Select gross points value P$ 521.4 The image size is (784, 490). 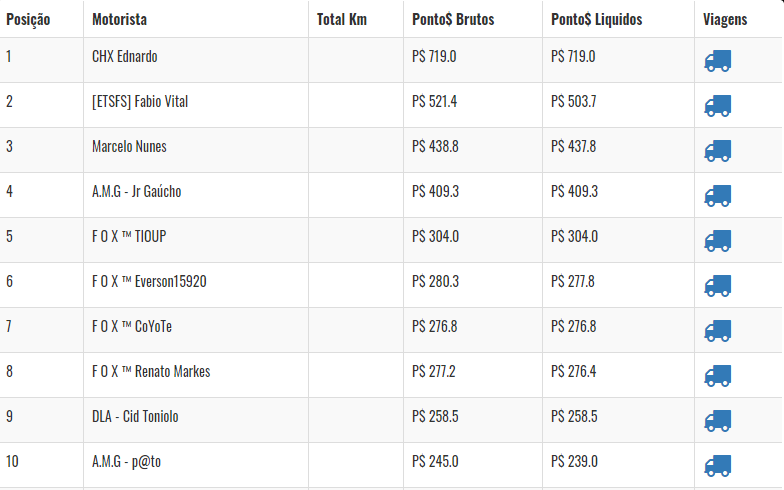coord(434,102)
